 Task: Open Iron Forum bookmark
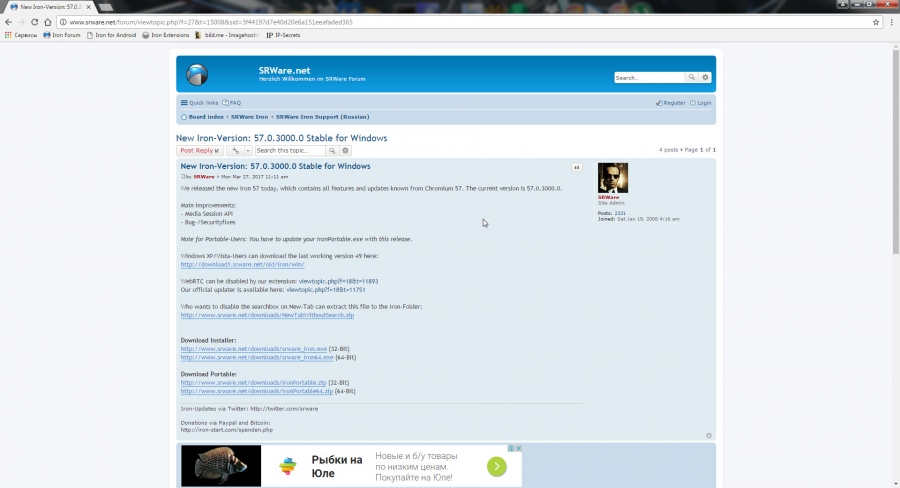click(x=62, y=35)
